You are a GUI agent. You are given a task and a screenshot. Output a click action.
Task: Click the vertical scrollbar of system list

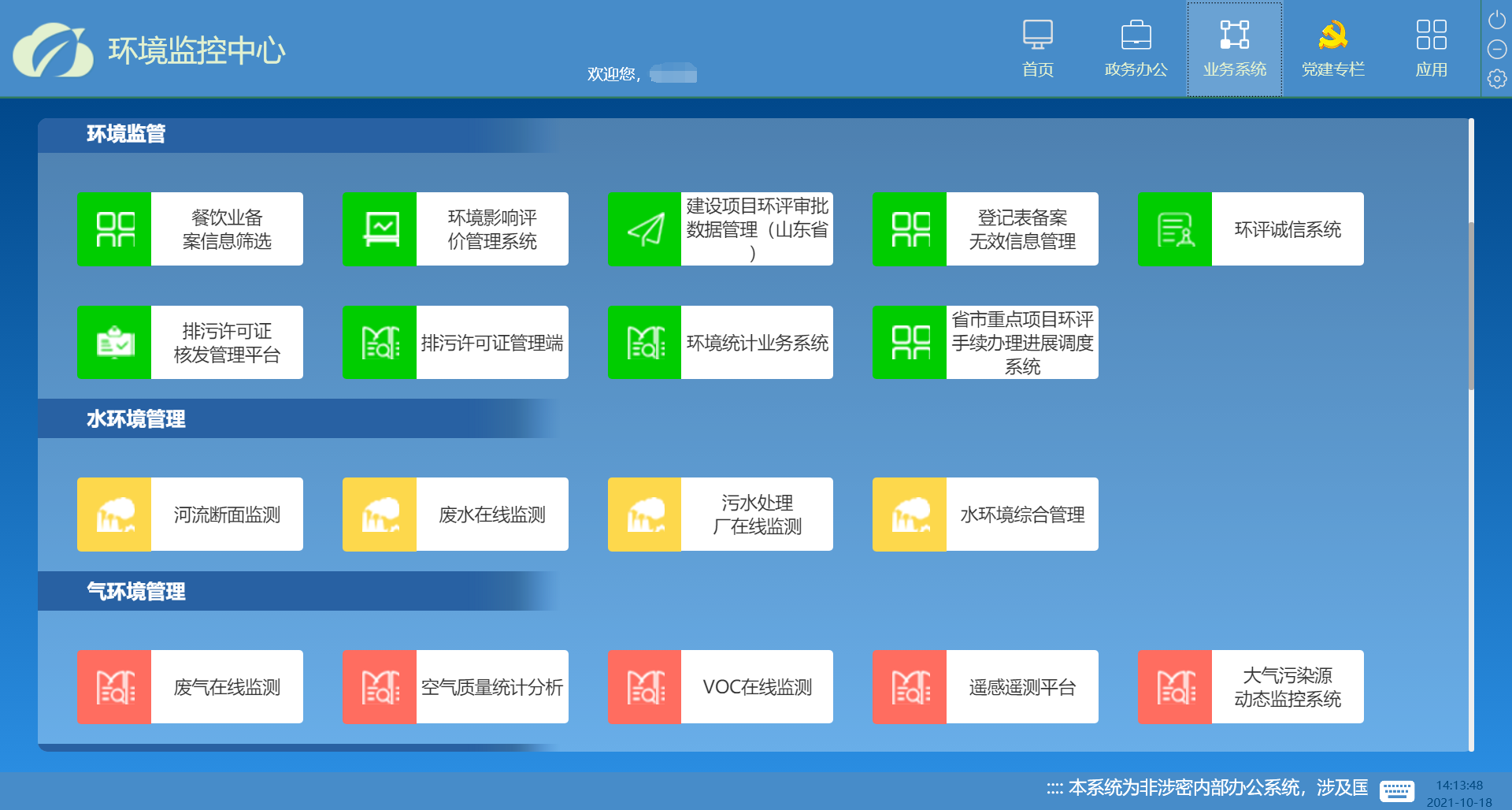1470,307
